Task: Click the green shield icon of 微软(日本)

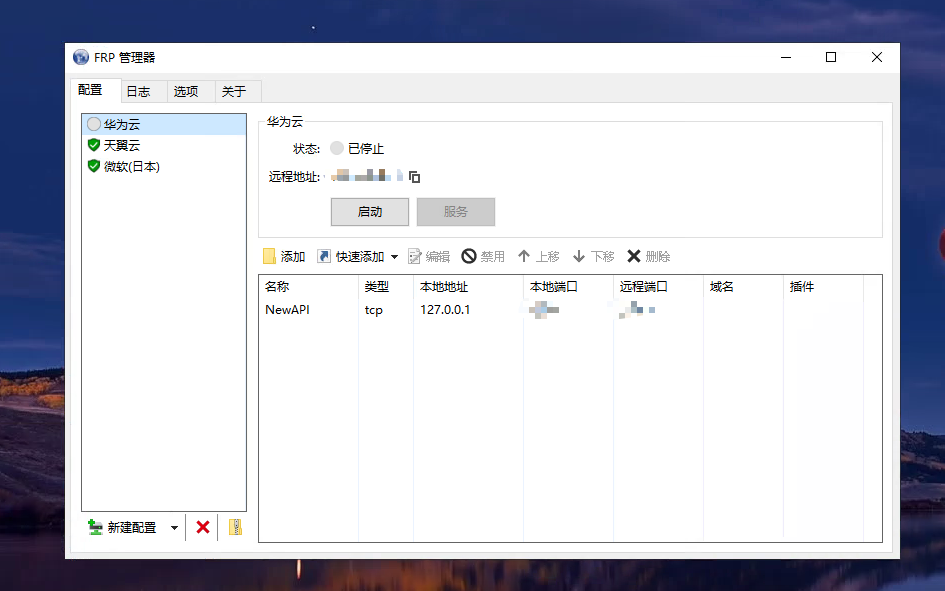Action: pyautogui.click(x=93, y=166)
